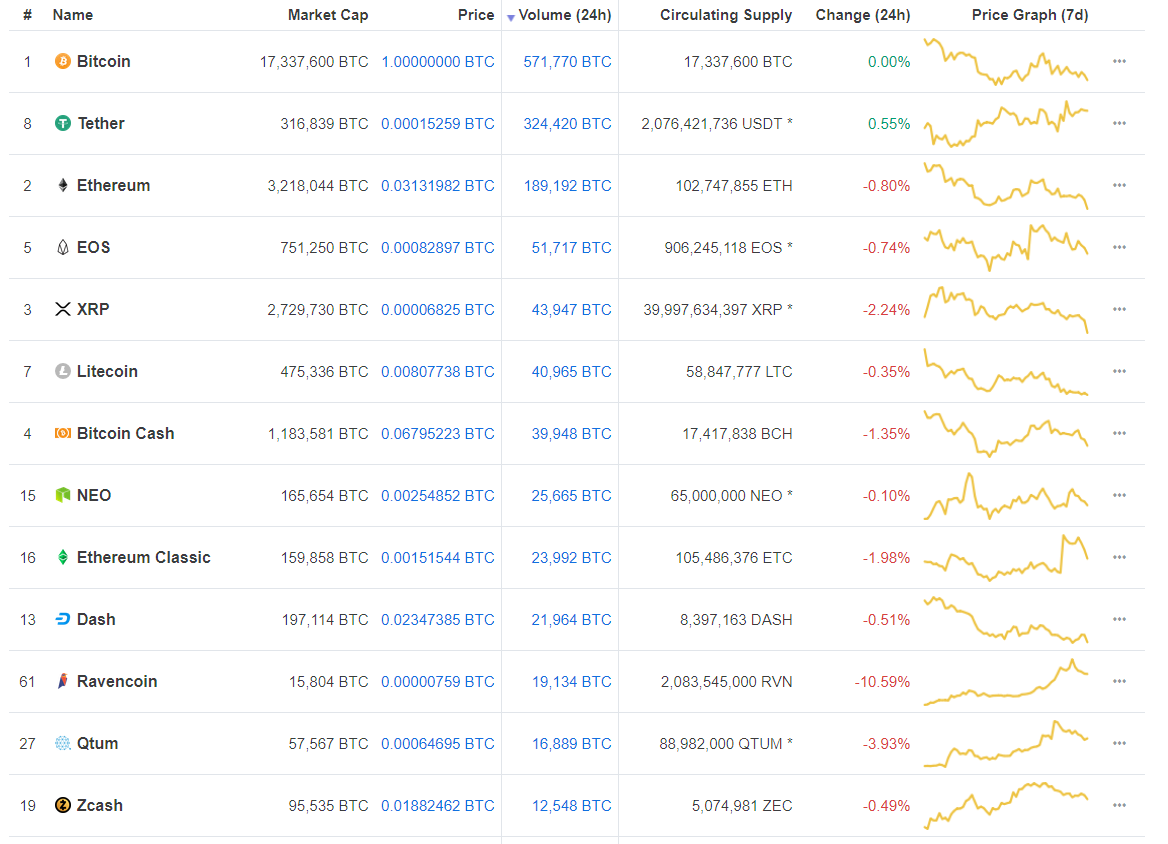This screenshot has height=844, width=1168.
Task: Open the more options menu for XRP
Action: point(1119,309)
